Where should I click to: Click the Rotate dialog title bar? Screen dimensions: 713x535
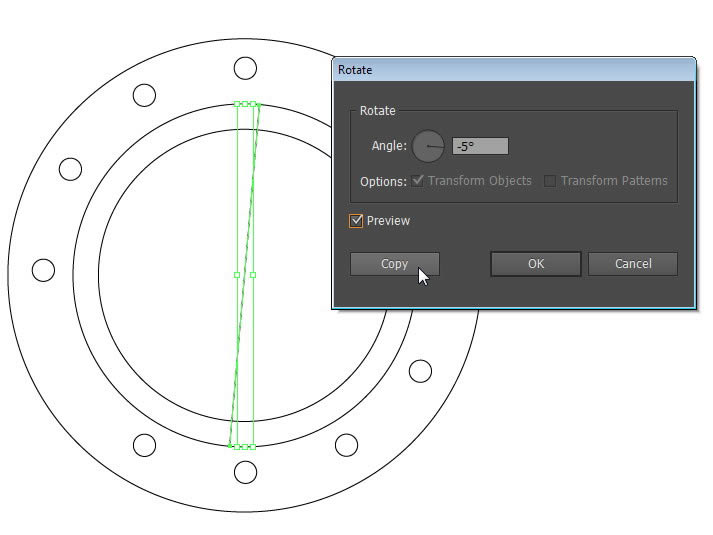click(x=514, y=70)
